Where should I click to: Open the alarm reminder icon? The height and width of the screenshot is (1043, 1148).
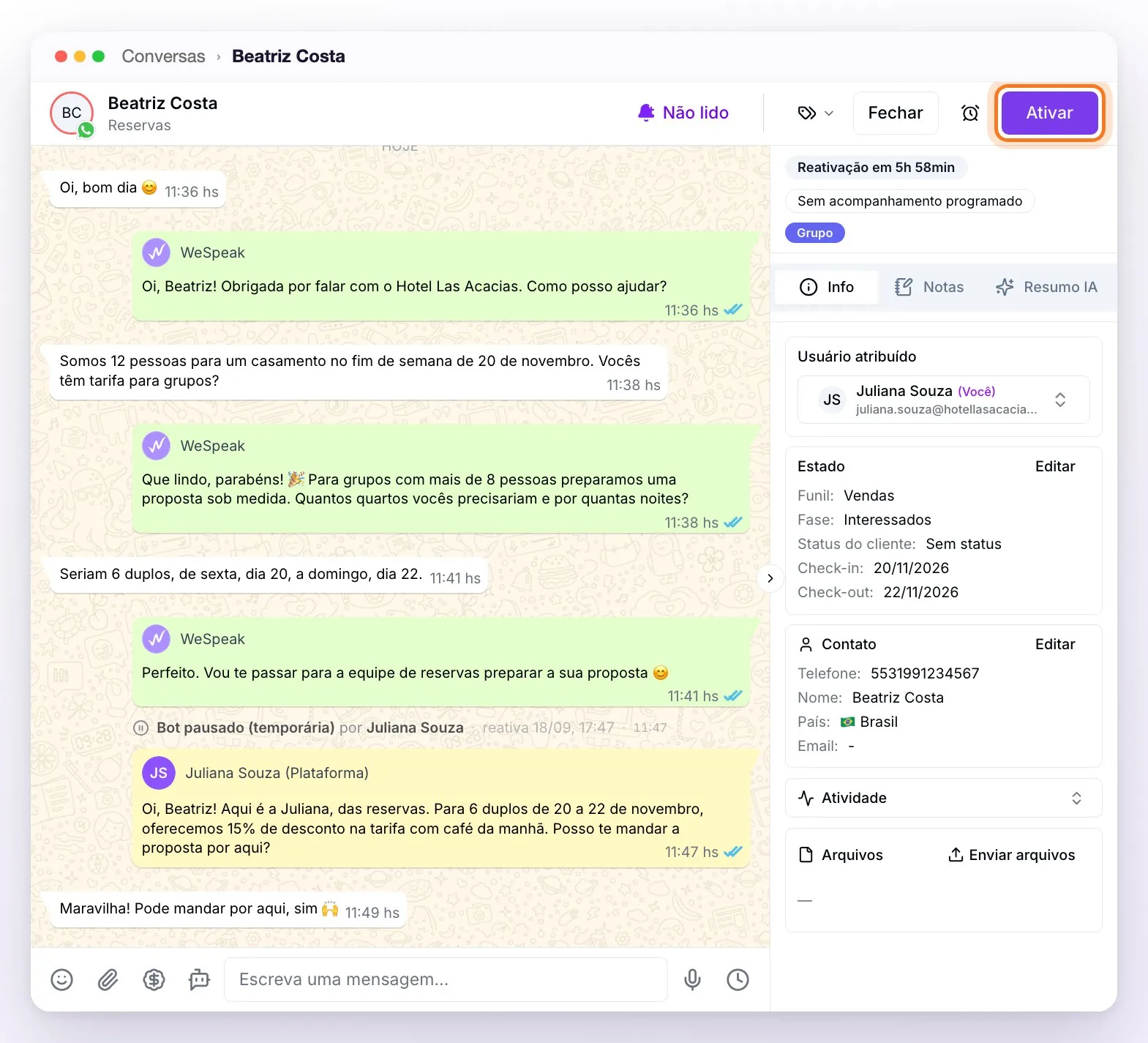970,113
